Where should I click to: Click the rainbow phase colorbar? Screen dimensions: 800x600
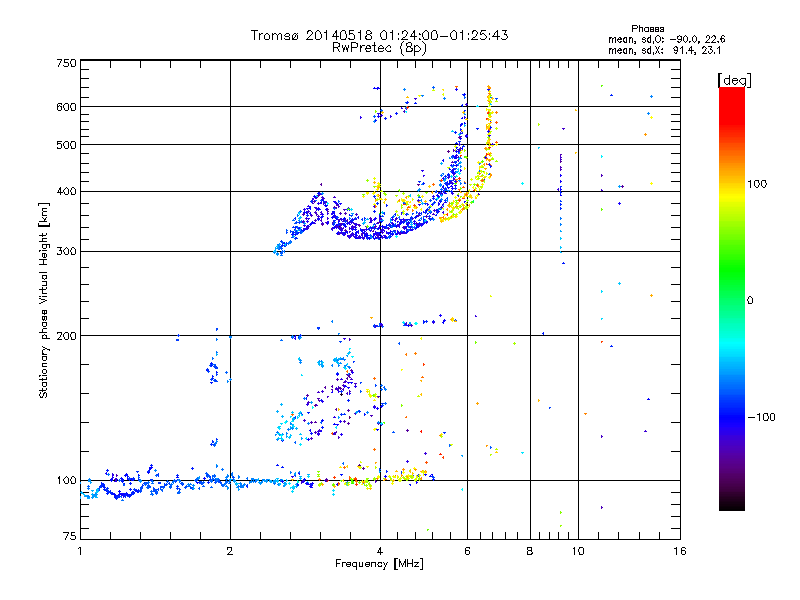coord(732,298)
